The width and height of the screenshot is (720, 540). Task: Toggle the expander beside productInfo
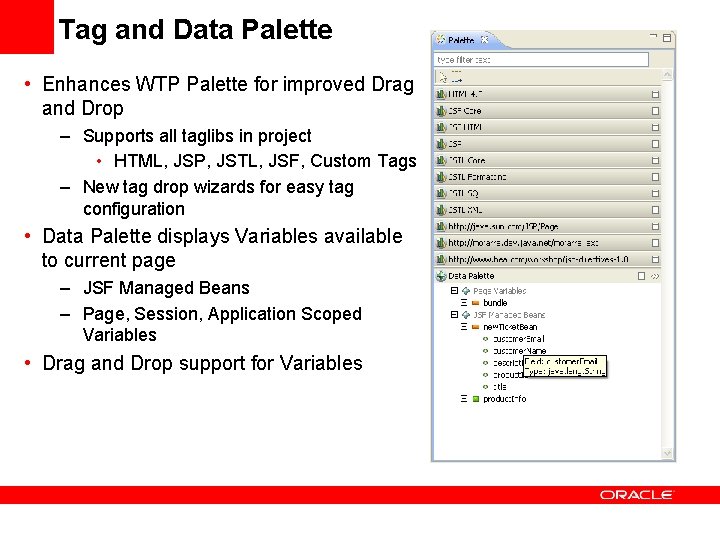point(464,399)
